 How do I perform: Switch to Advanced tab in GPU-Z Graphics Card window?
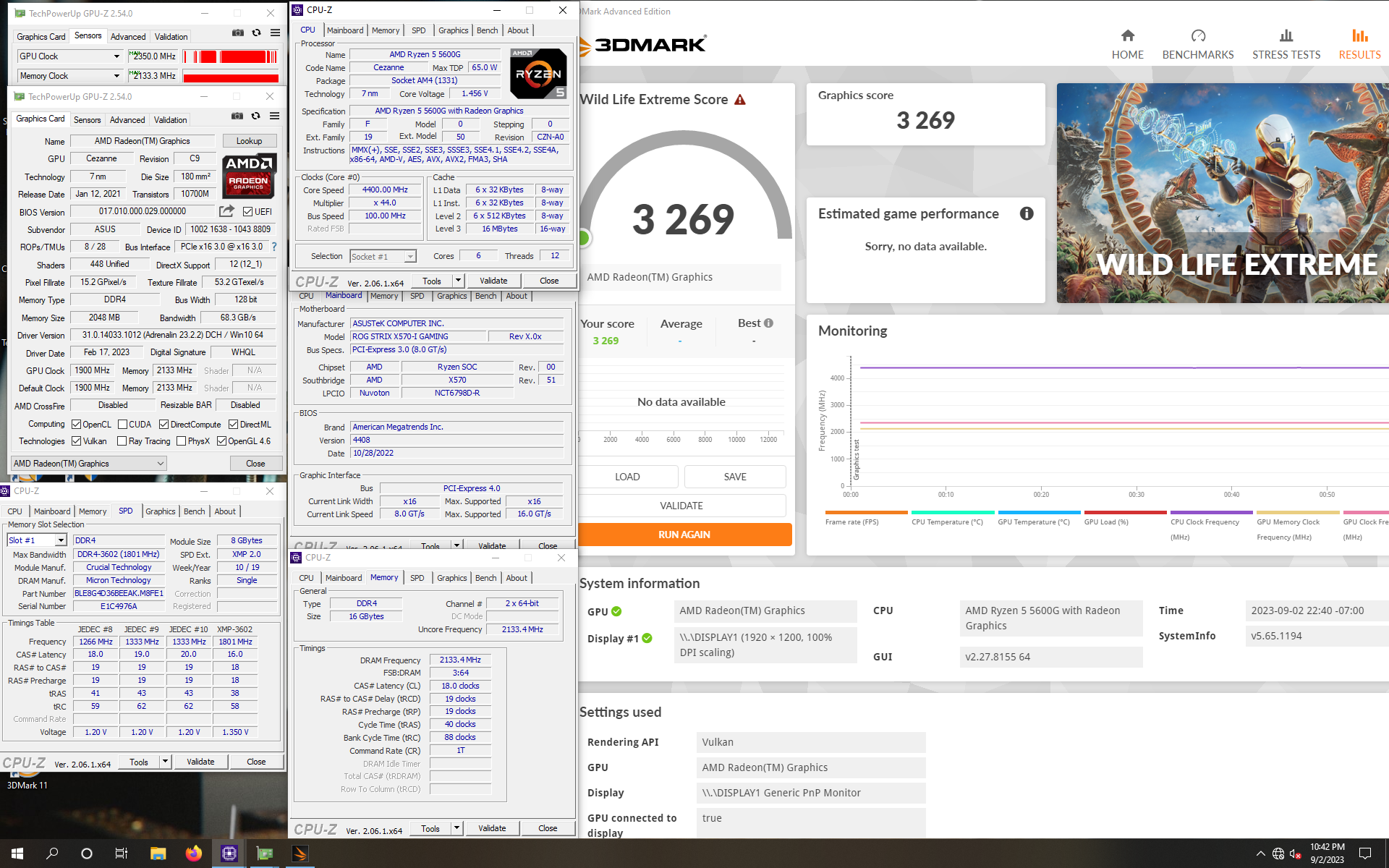pyautogui.click(x=127, y=120)
